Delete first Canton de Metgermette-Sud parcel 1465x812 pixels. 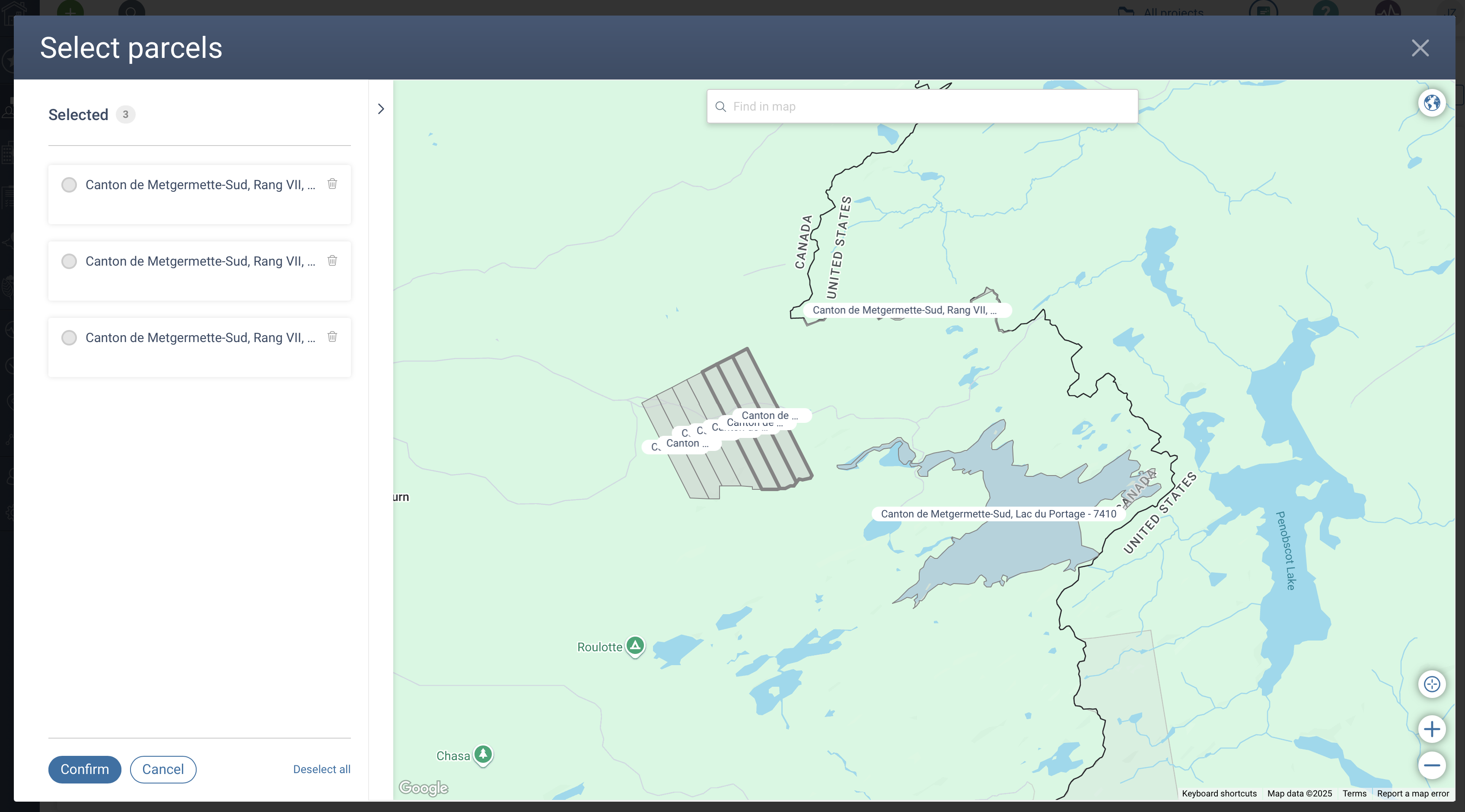[332, 184]
